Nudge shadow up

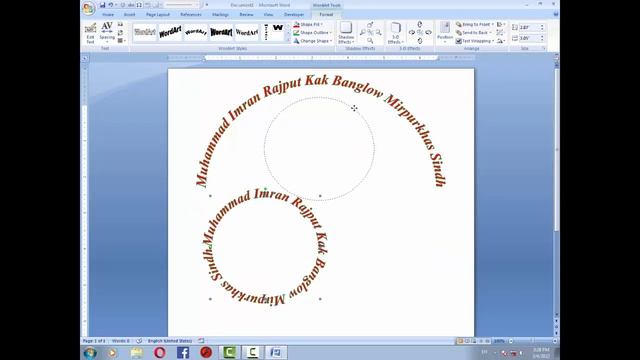tap(370, 25)
